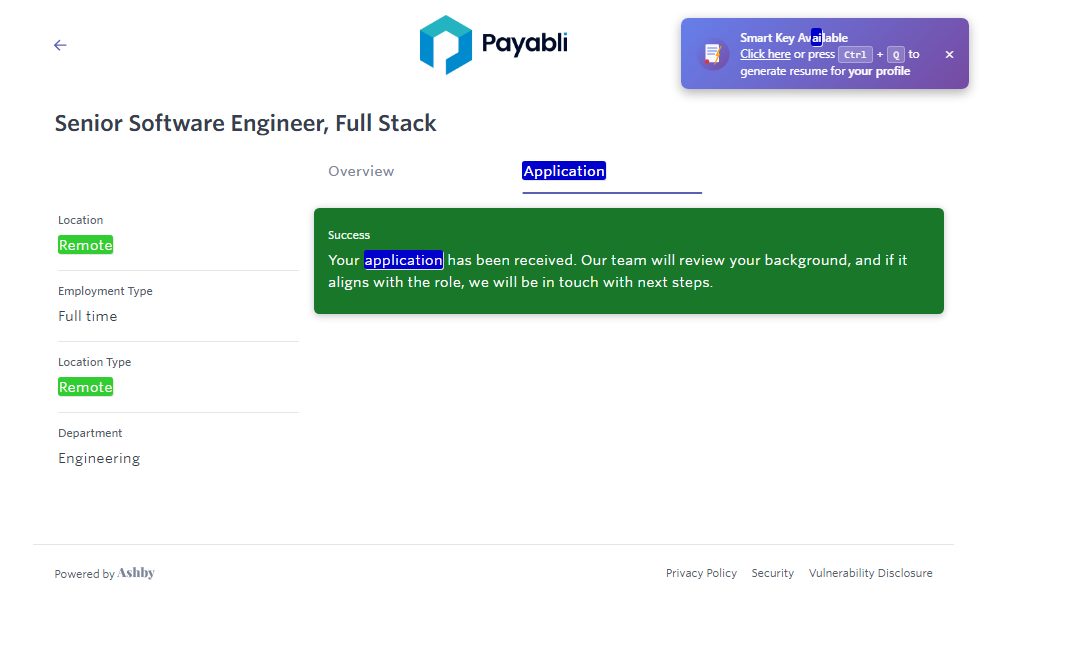Click the highlighted word "application" in message

(x=403, y=260)
